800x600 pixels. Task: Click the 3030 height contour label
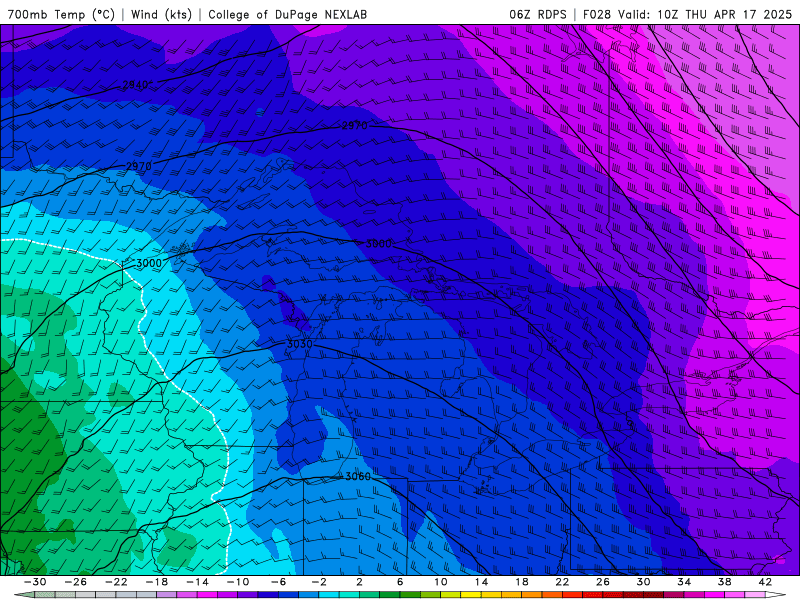[299, 344]
